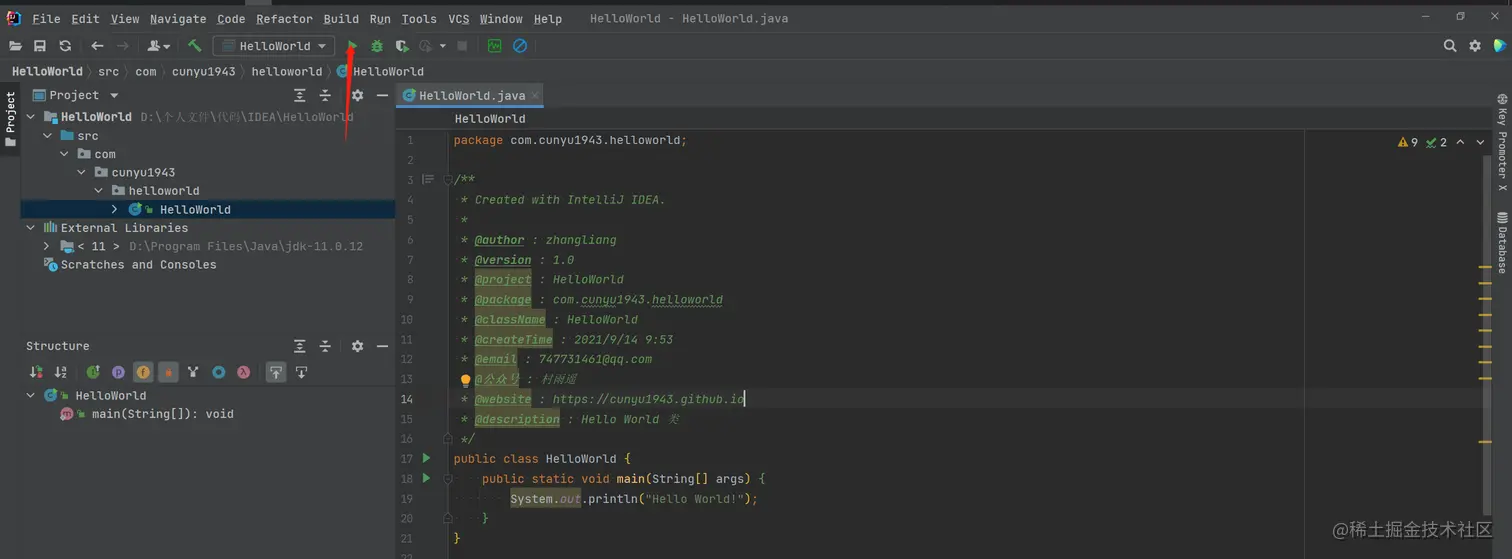Open IDE settings gear at top right
Image resolution: width=1512 pixels, height=559 pixels.
1475,46
